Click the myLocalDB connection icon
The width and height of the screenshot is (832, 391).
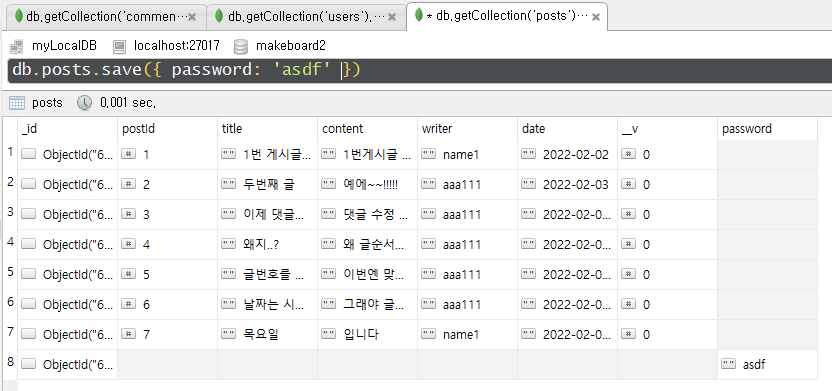16,46
